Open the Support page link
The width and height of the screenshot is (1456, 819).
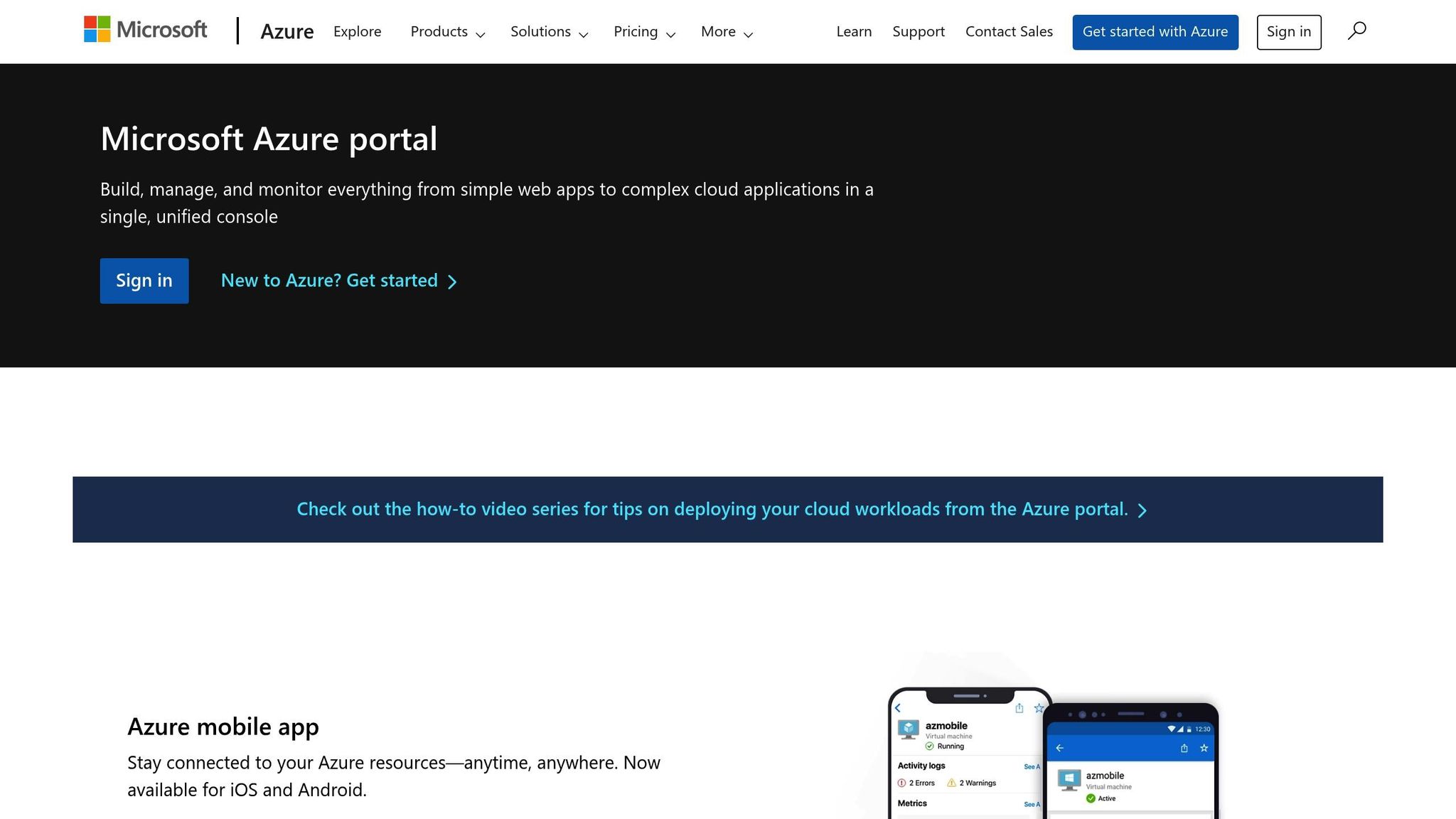(x=919, y=31)
